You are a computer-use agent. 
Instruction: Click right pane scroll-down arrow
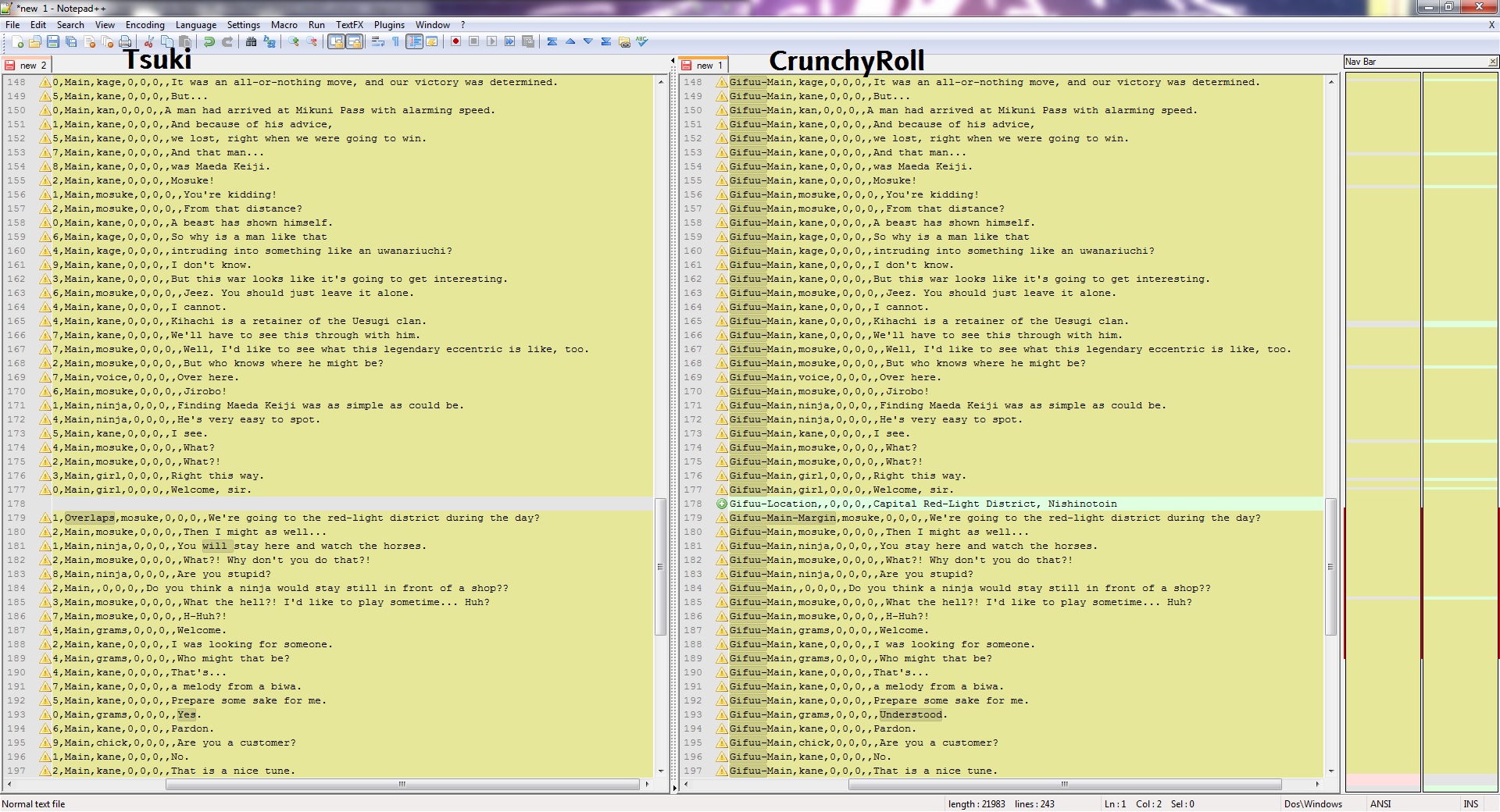point(1331,771)
